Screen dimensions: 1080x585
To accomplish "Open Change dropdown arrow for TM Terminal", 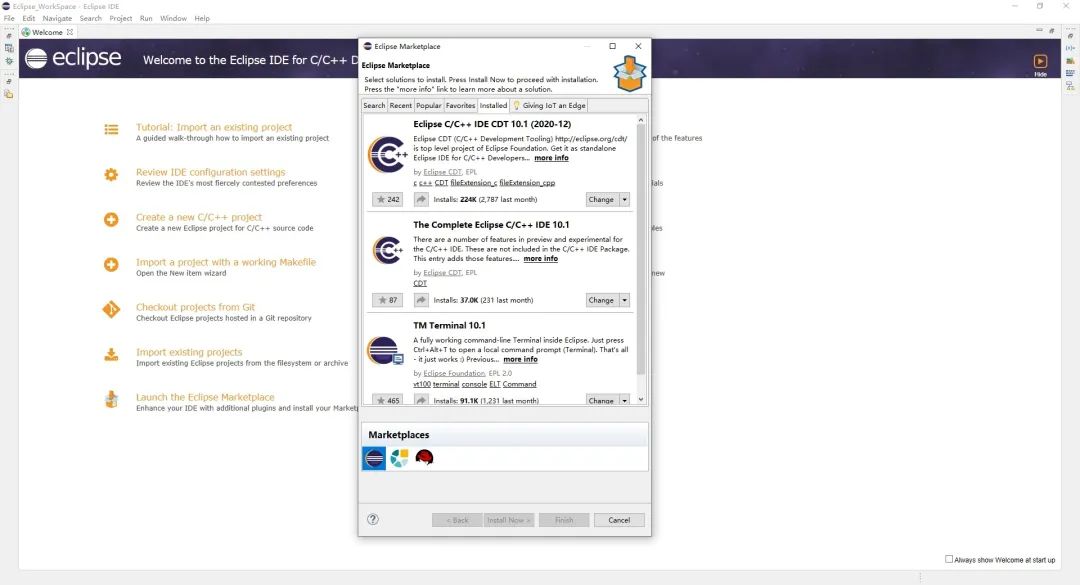I will pyautogui.click(x=624, y=400).
